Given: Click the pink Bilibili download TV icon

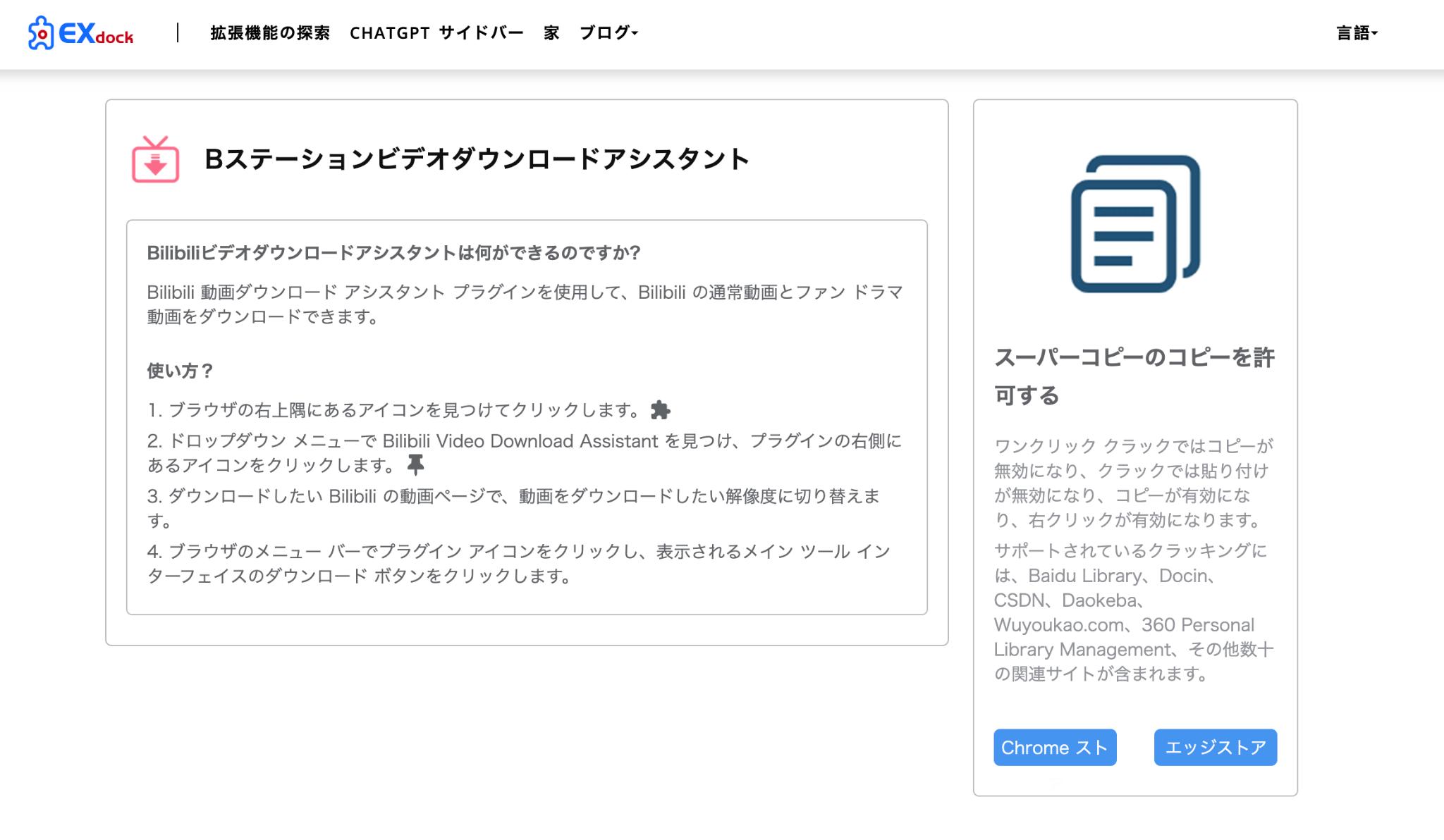Looking at the screenshot, I should coord(156,159).
